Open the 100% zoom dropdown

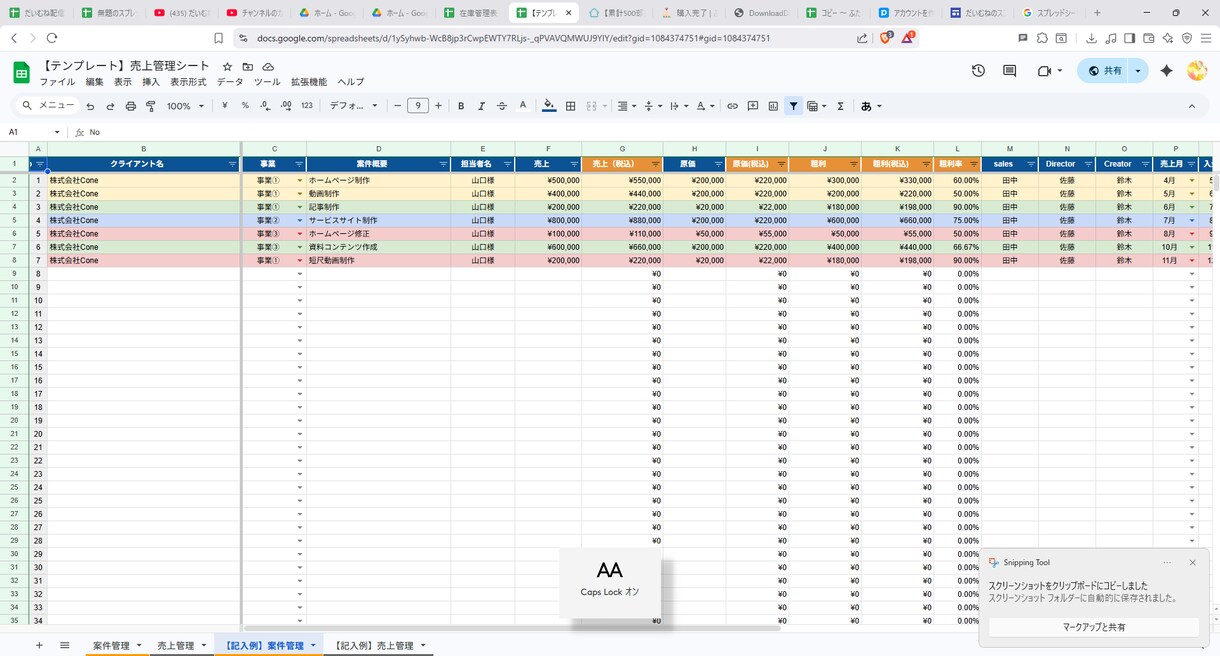click(185, 106)
